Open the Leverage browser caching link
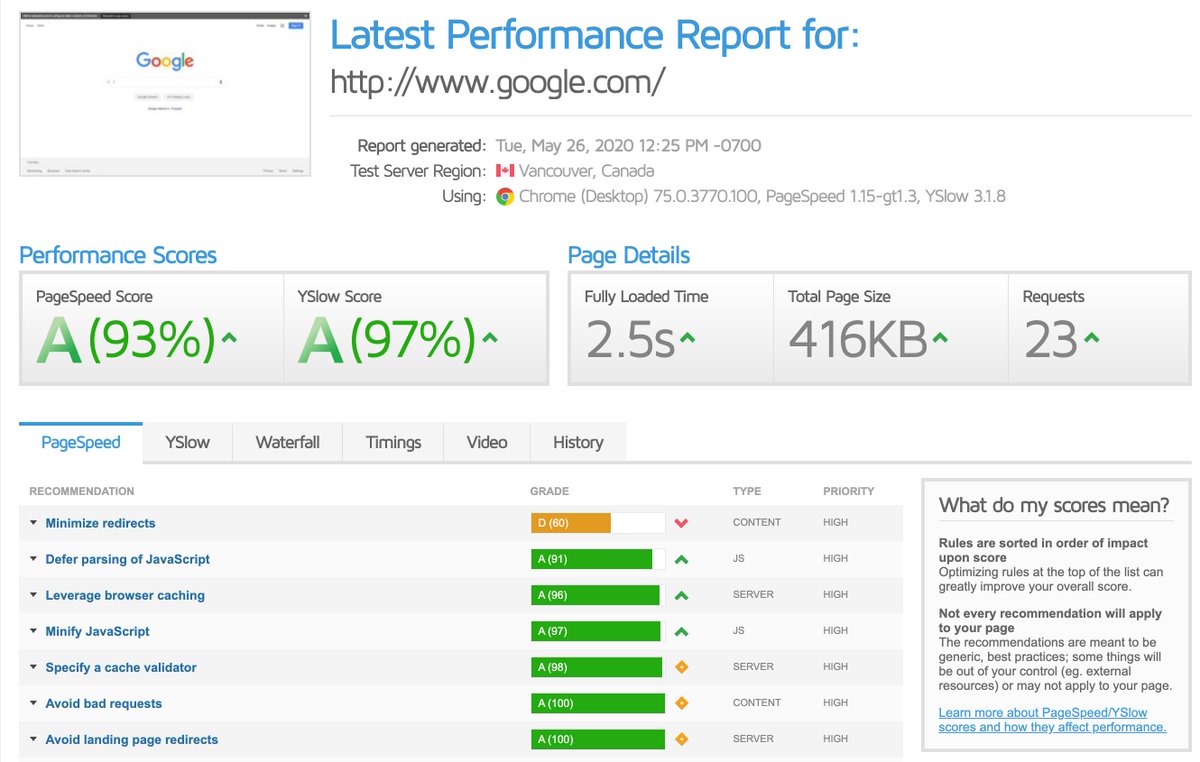The image size is (1200, 762). (x=125, y=595)
